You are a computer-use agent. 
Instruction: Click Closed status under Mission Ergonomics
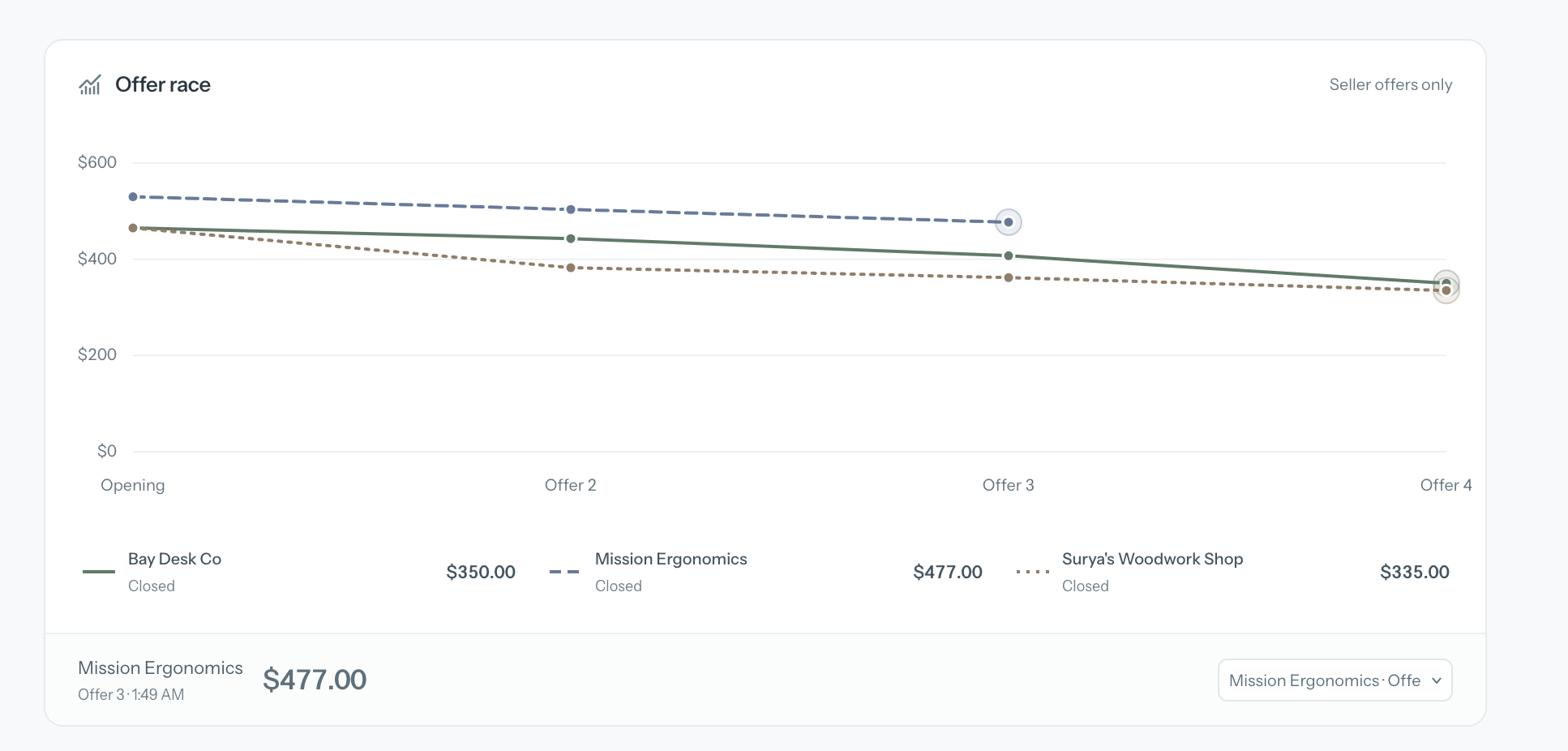coord(619,586)
